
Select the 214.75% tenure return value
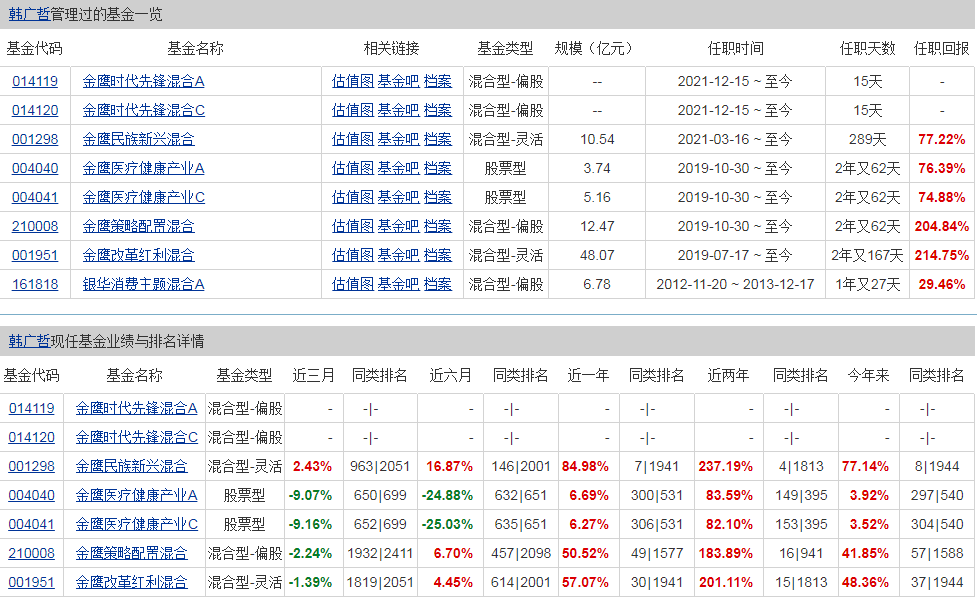coord(941,255)
